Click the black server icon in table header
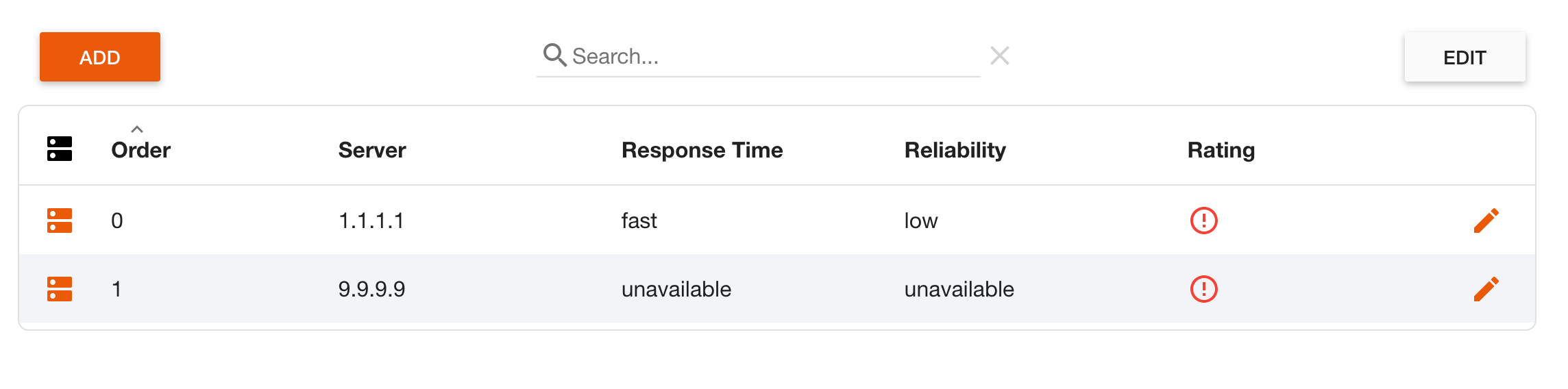 coord(60,149)
